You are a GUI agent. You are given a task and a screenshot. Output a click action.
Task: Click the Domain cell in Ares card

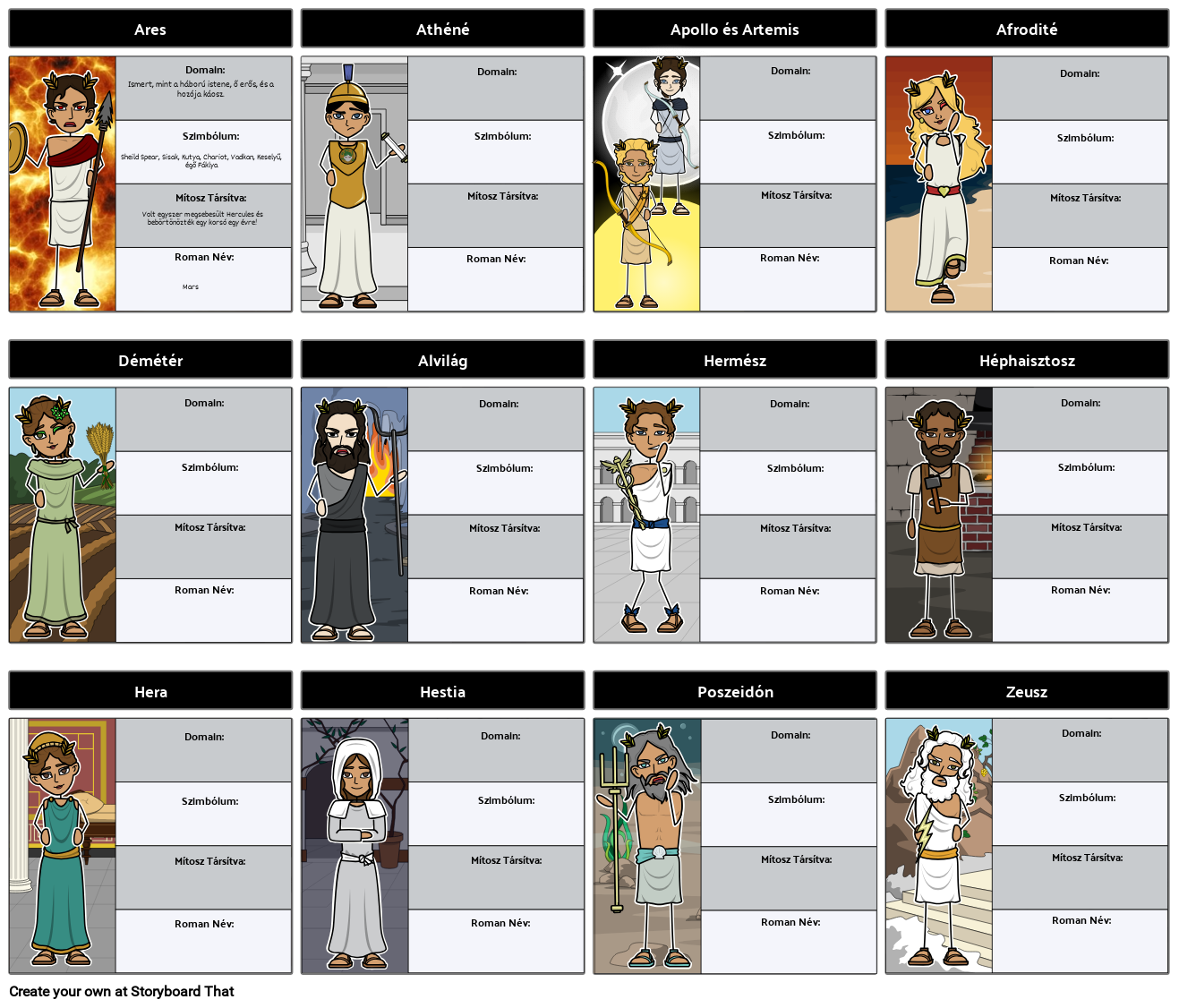pos(204,88)
